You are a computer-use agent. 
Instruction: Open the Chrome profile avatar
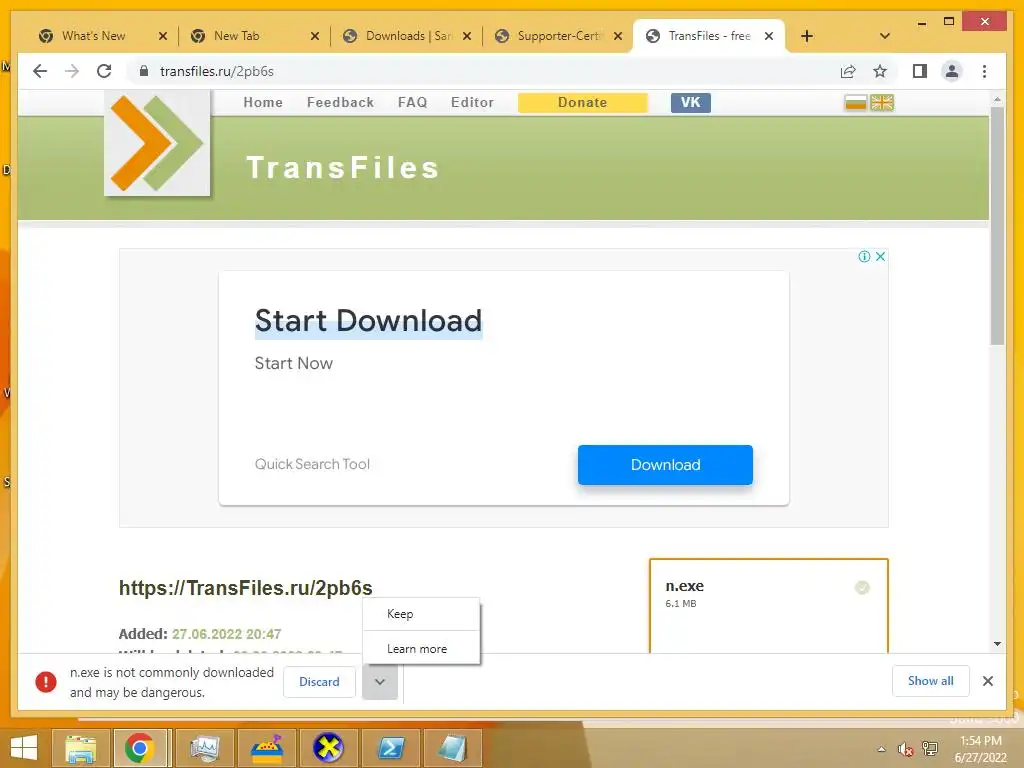[x=952, y=71]
